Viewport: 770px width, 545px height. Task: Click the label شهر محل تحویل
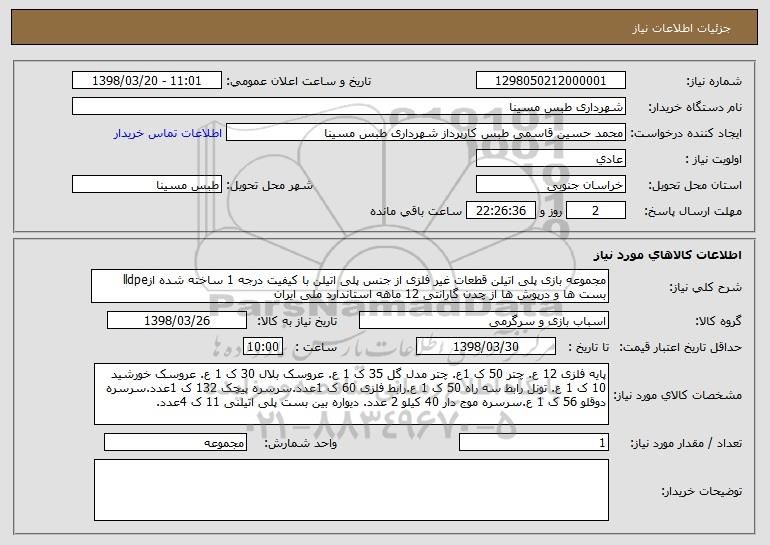tap(269, 185)
